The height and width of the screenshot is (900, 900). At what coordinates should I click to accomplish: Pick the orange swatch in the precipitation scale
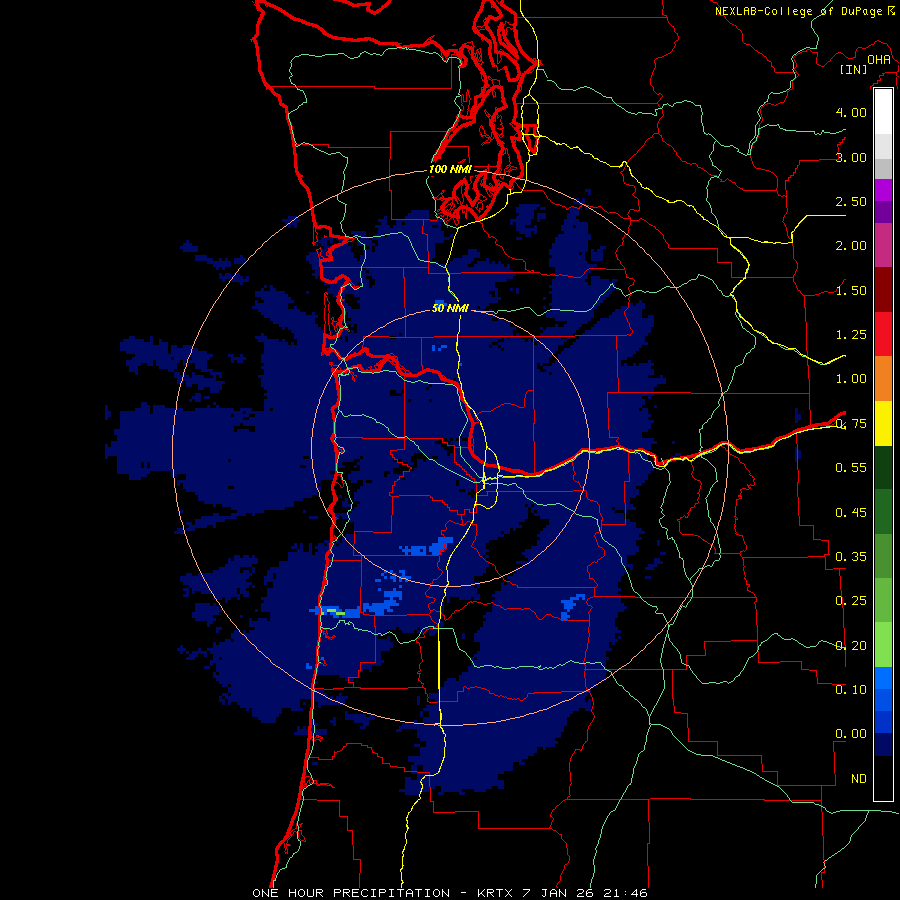pos(883,378)
